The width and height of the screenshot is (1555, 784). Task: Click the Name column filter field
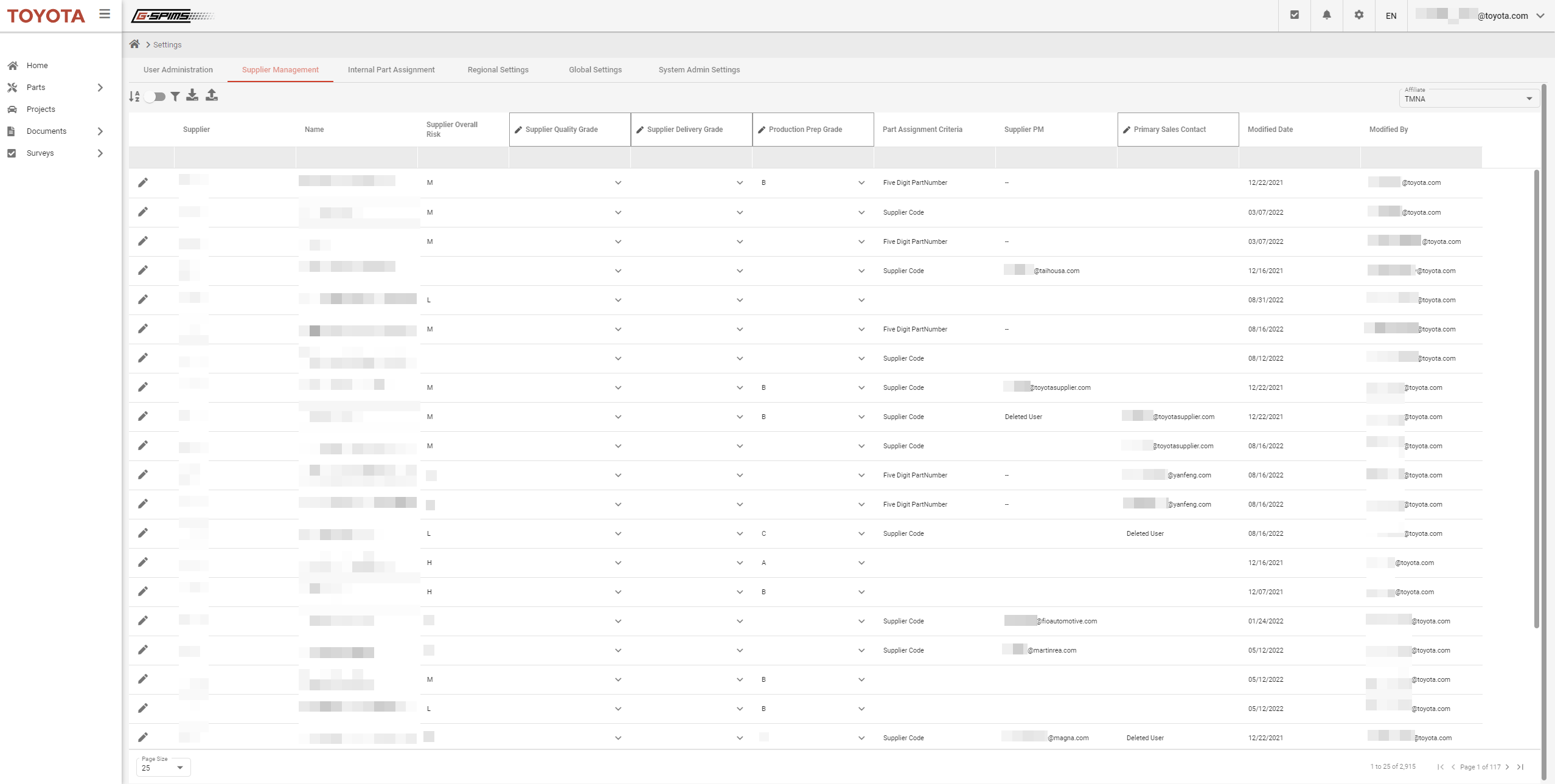coord(357,158)
